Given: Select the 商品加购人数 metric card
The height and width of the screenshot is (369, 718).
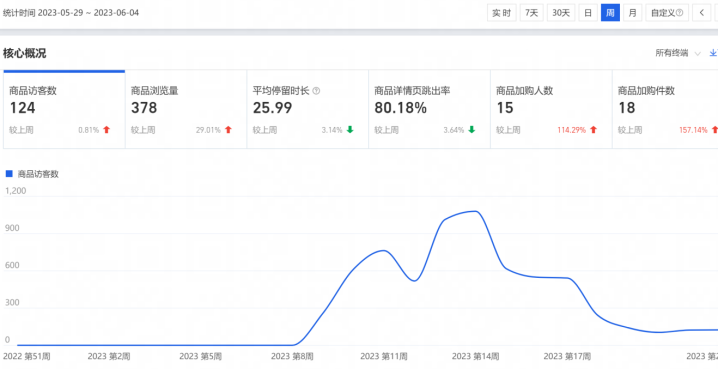Looking at the screenshot, I should pos(551,109).
